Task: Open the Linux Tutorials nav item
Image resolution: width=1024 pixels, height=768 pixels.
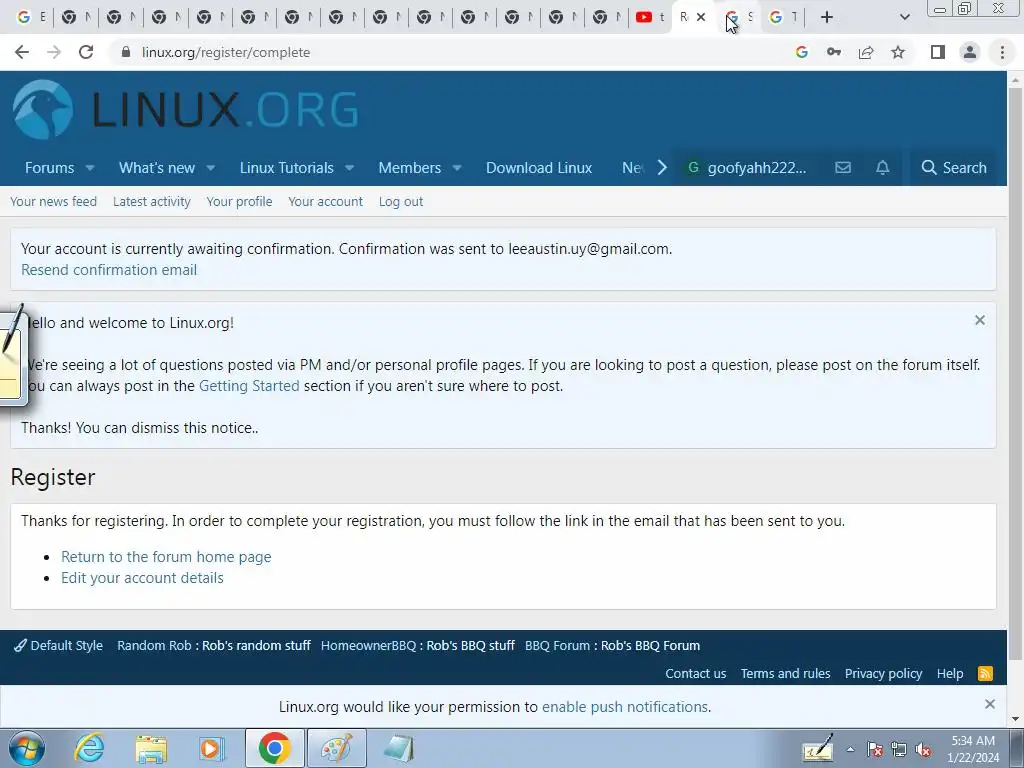Action: pos(287,168)
